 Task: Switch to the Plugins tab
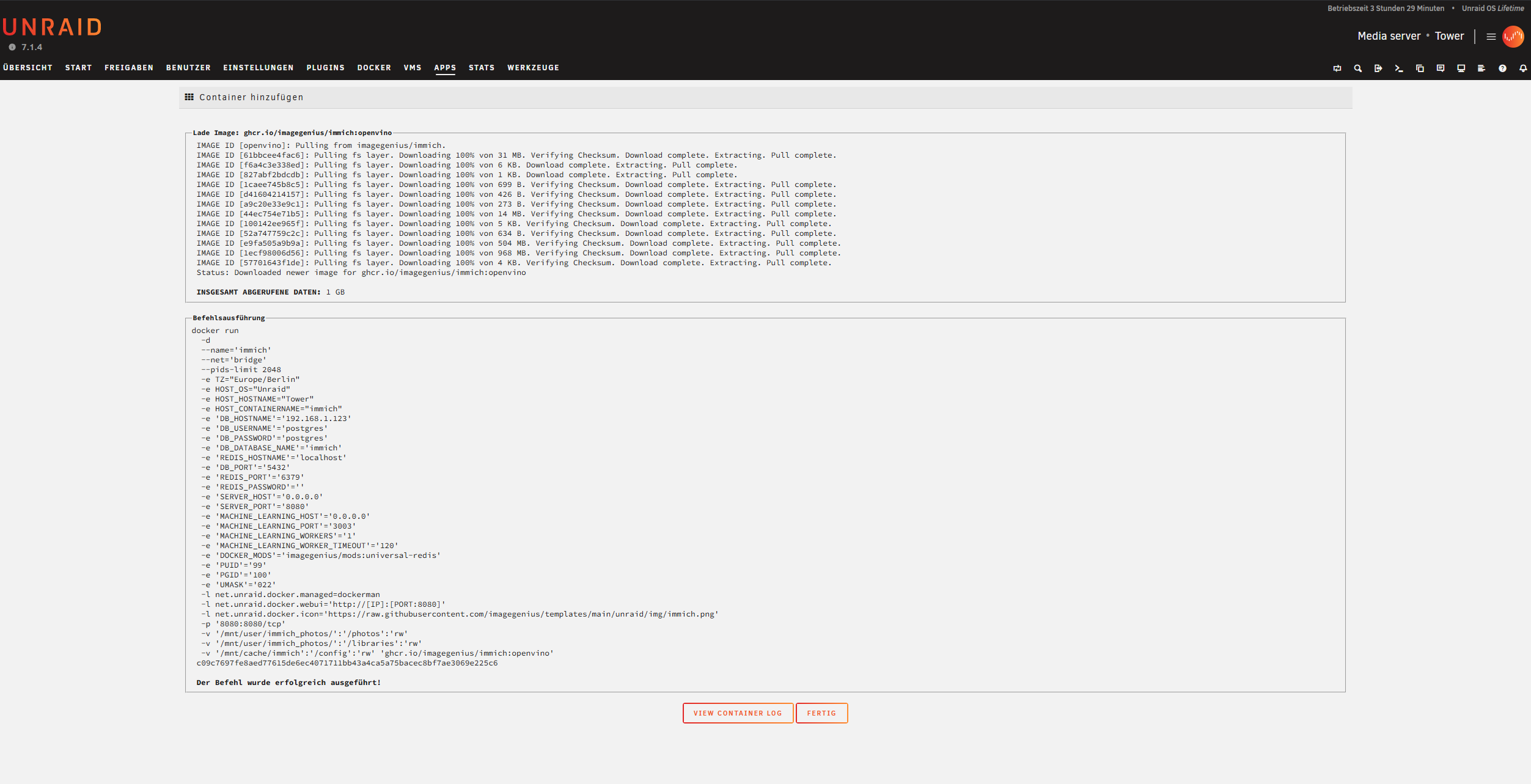(x=325, y=68)
